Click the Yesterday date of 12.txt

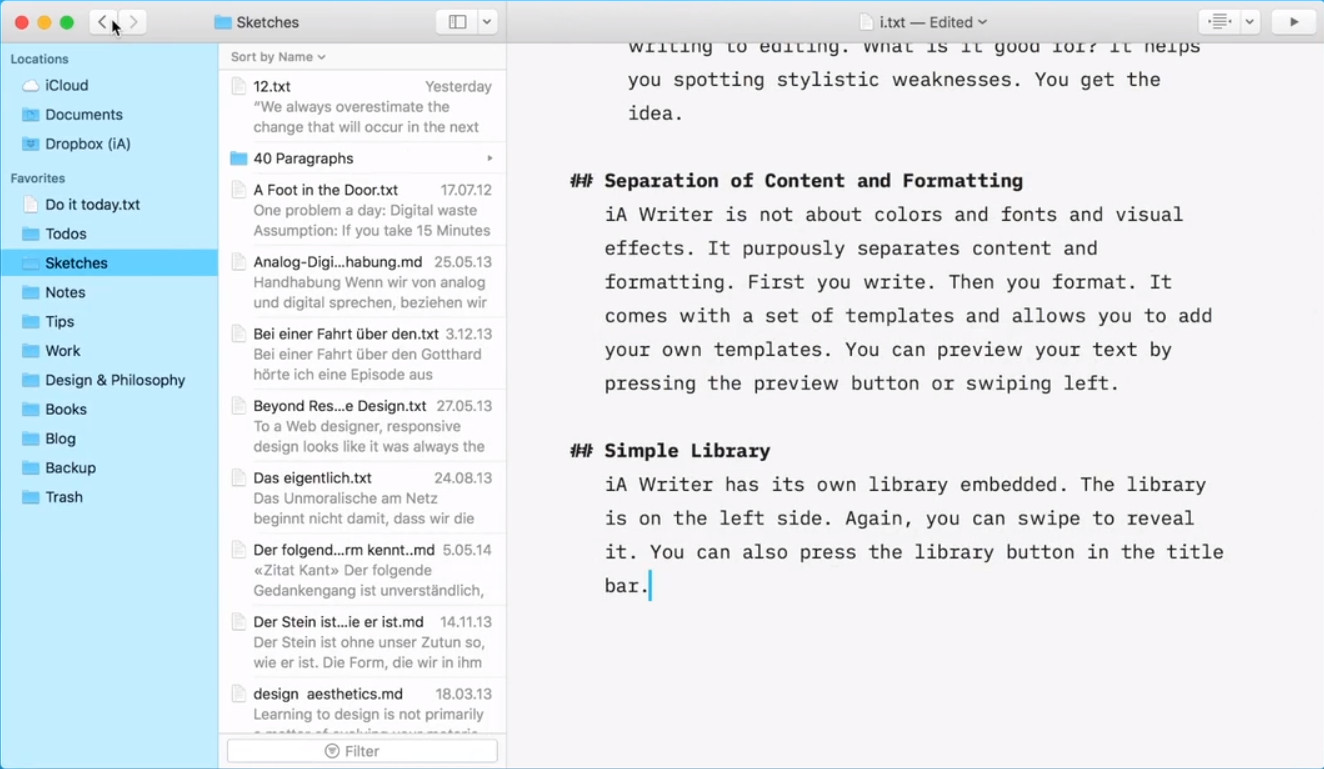coord(458,87)
